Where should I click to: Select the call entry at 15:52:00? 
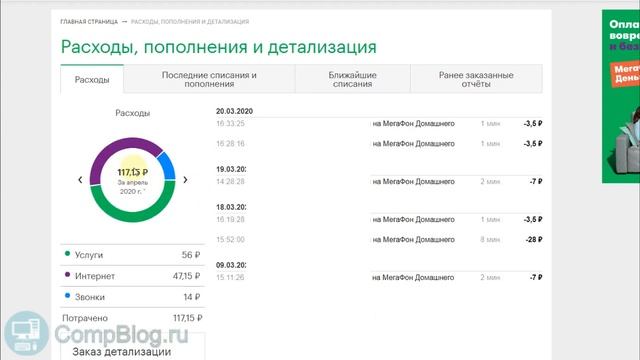point(379,239)
